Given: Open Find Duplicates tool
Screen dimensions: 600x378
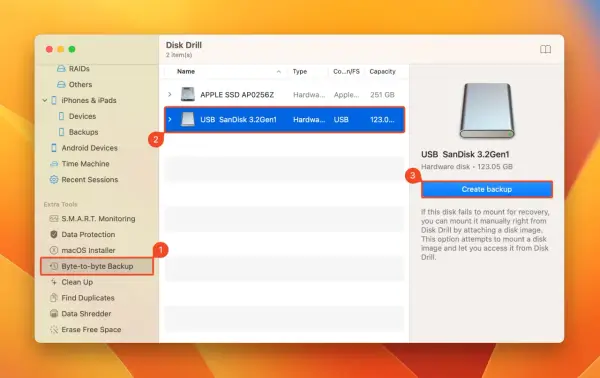Looking at the screenshot, I should pyautogui.click(x=88, y=298).
